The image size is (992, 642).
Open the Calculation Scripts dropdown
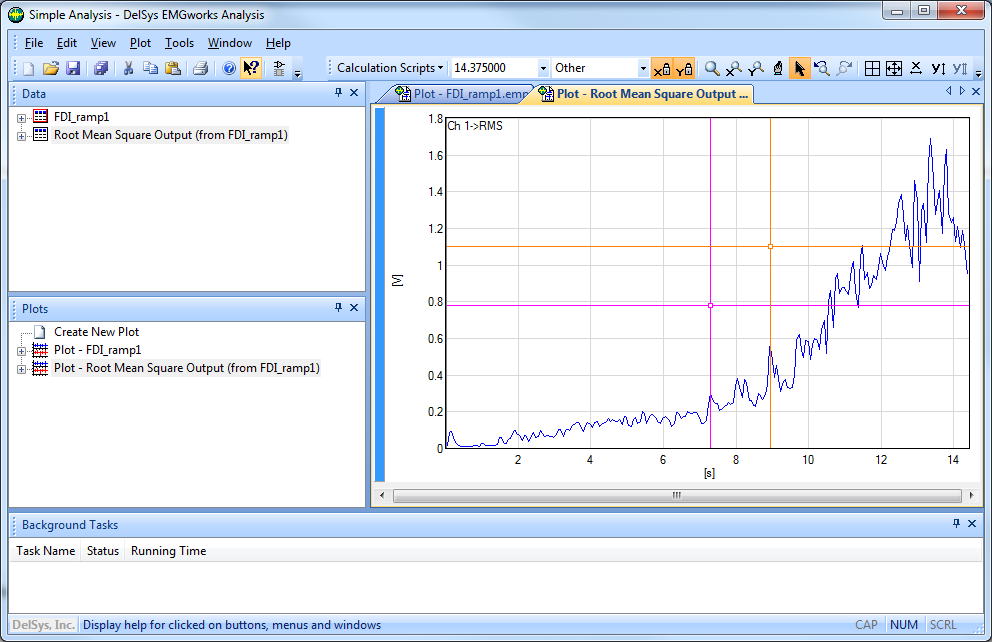pos(390,68)
